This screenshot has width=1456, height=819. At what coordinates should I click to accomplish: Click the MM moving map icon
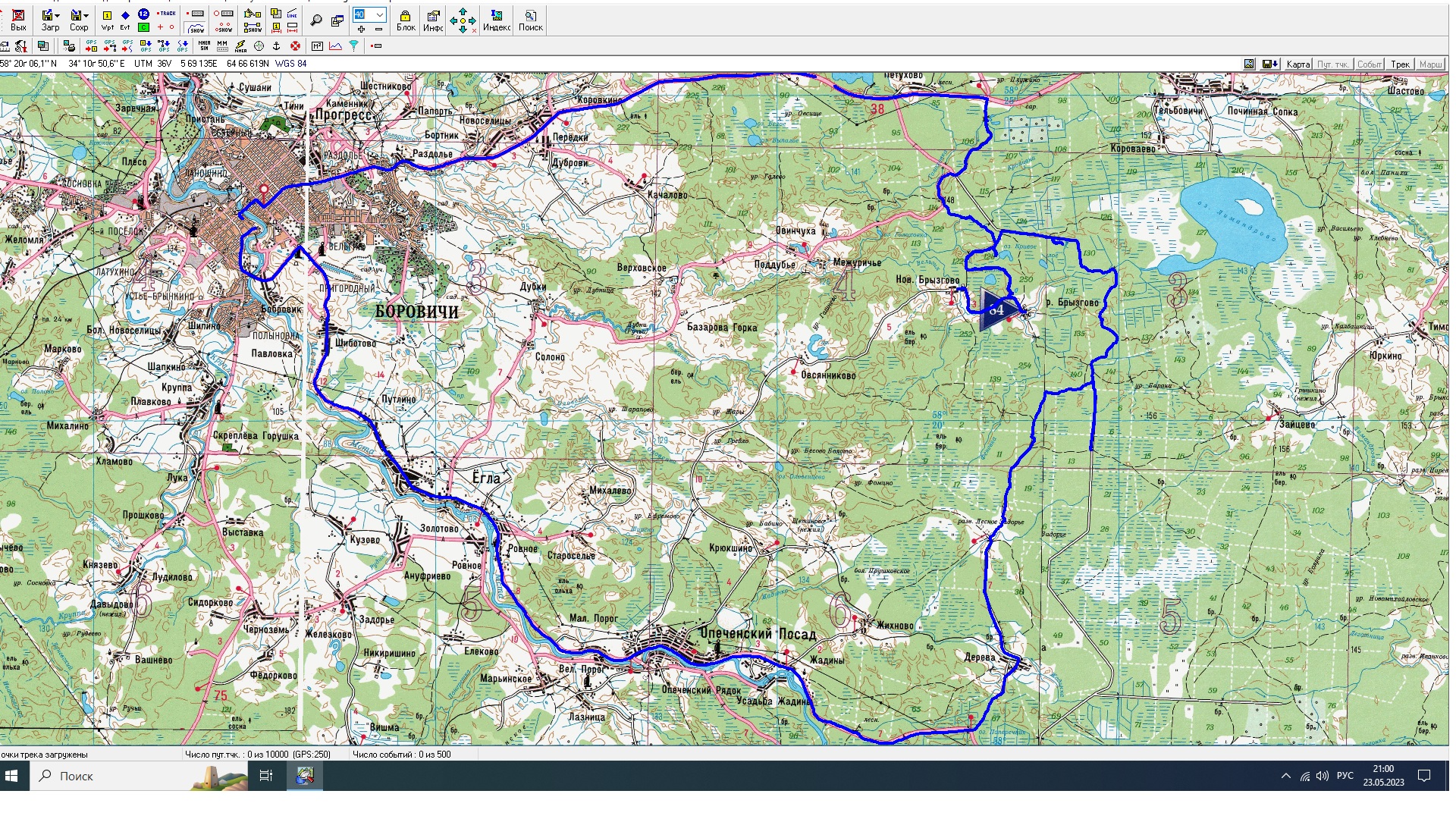point(222,46)
